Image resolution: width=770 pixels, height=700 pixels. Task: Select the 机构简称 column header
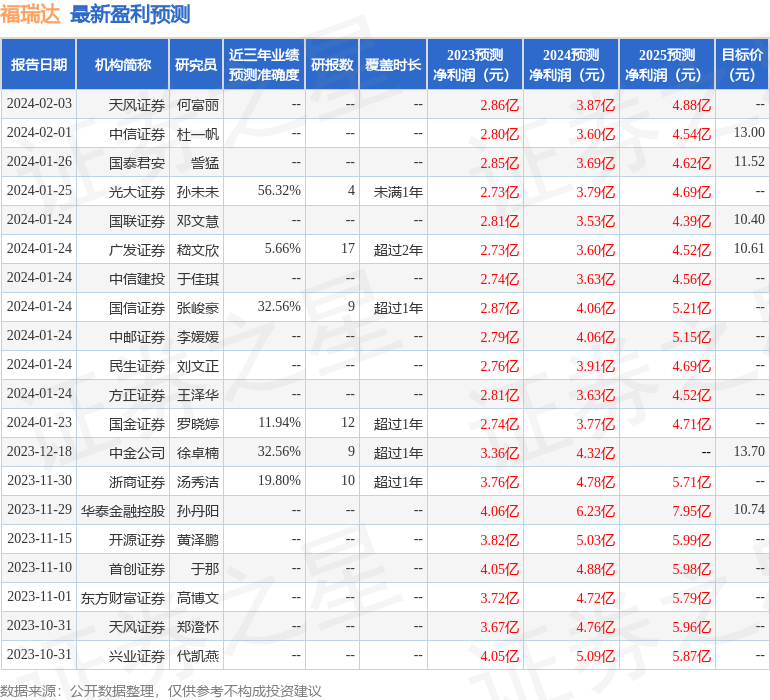tap(123, 64)
